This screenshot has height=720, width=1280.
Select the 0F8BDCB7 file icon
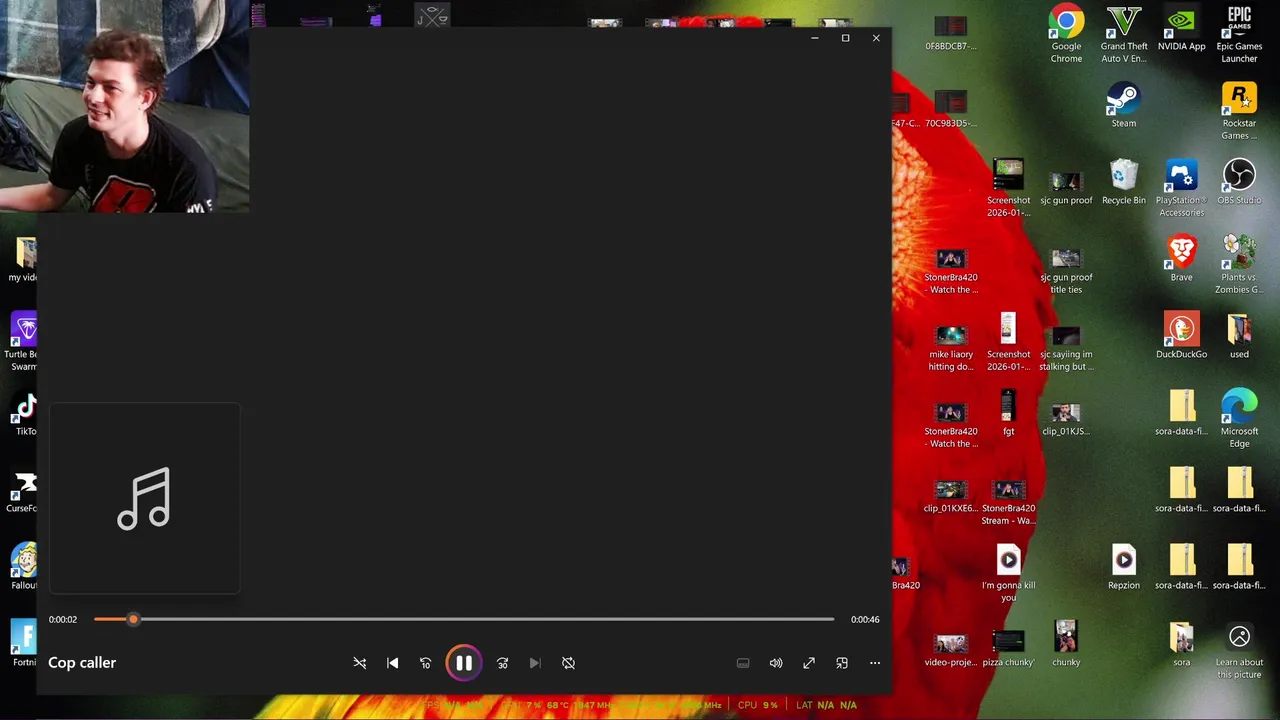951,34
